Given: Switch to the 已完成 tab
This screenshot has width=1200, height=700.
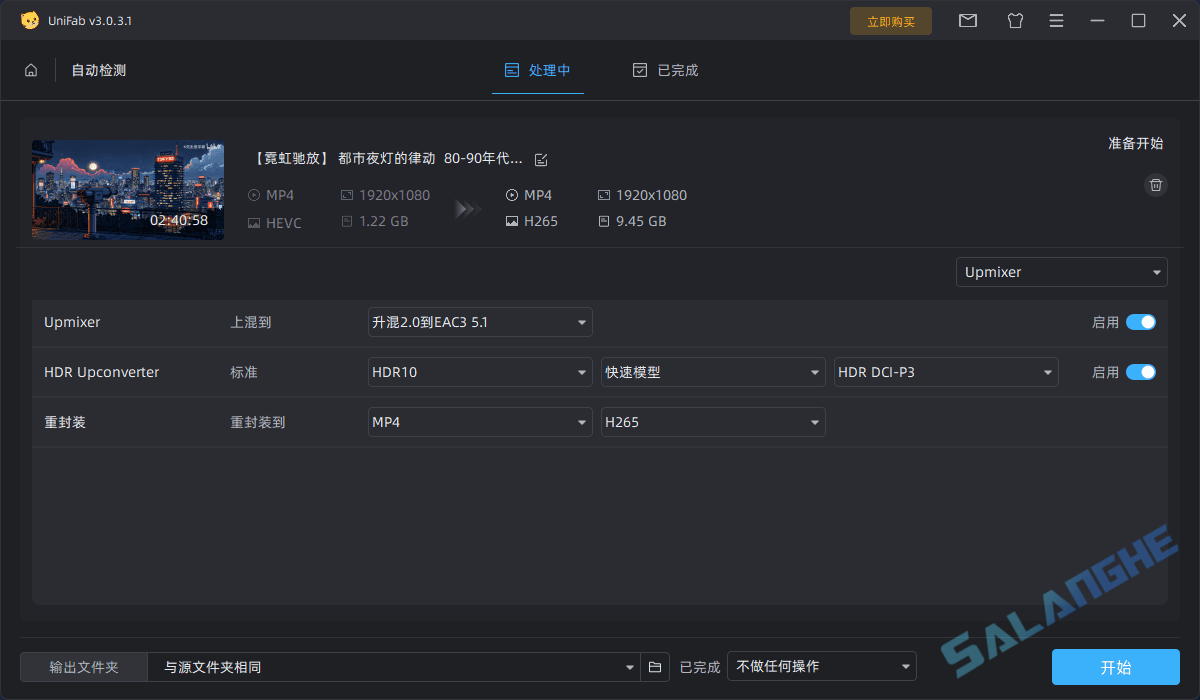Looking at the screenshot, I should [676, 70].
